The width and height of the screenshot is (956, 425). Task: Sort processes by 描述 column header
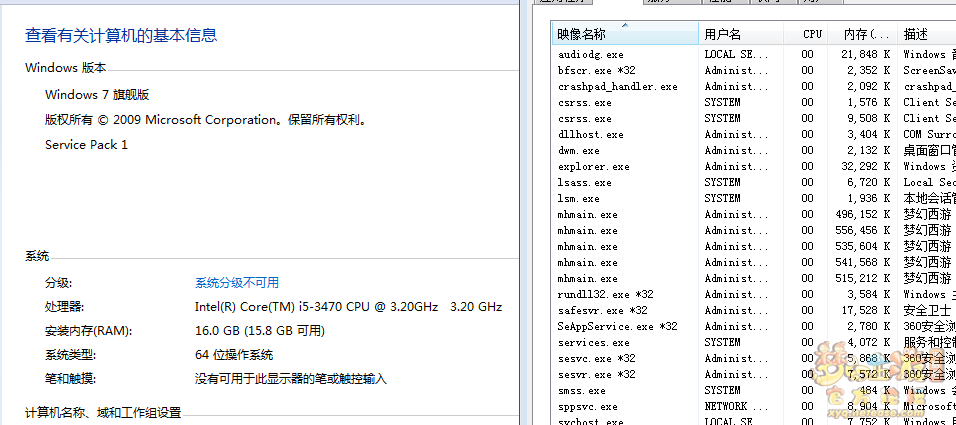[x=927, y=34]
